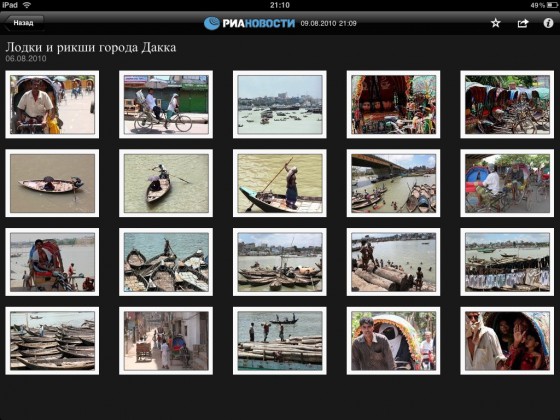Open thumbnail of two cyclists by green shutter
Viewport: 560px width, 420px height.
point(166,104)
